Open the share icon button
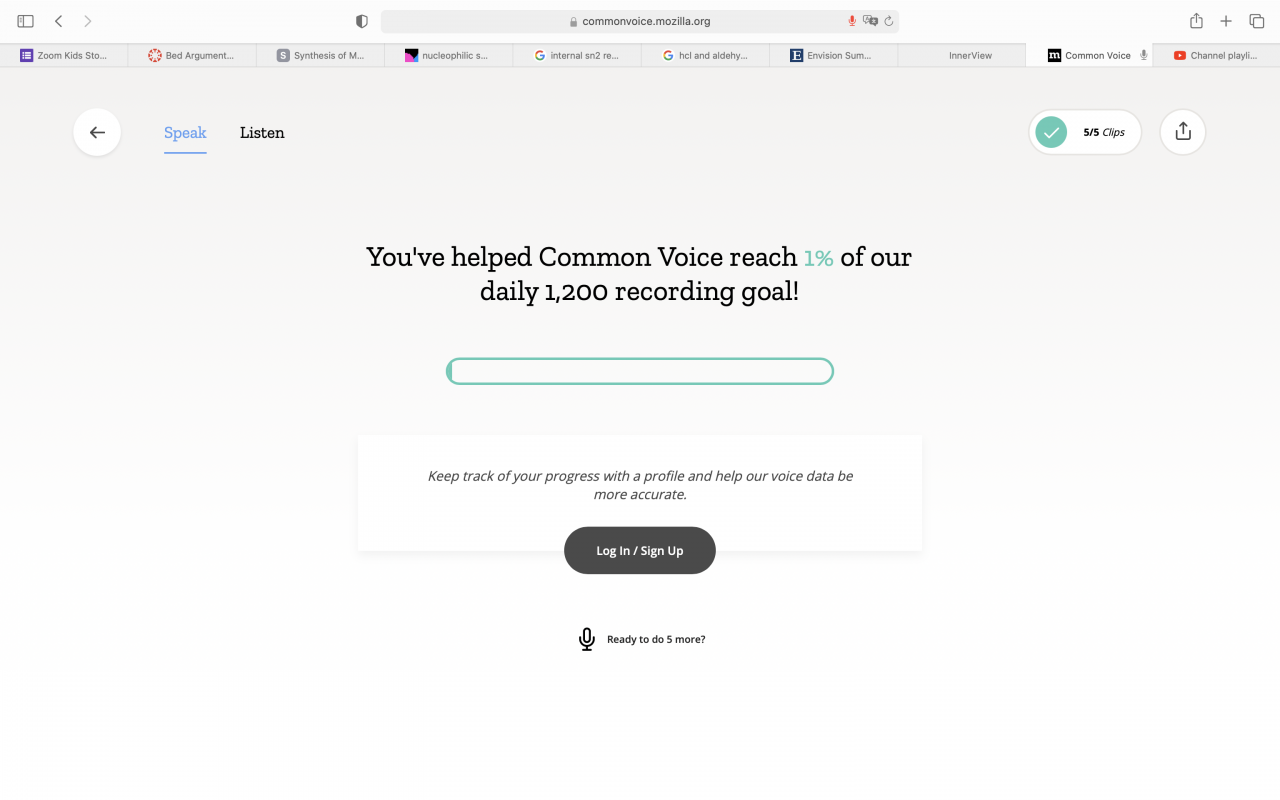Image resolution: width=1280 pixels, height=800 pixels. pos(1183,132)
